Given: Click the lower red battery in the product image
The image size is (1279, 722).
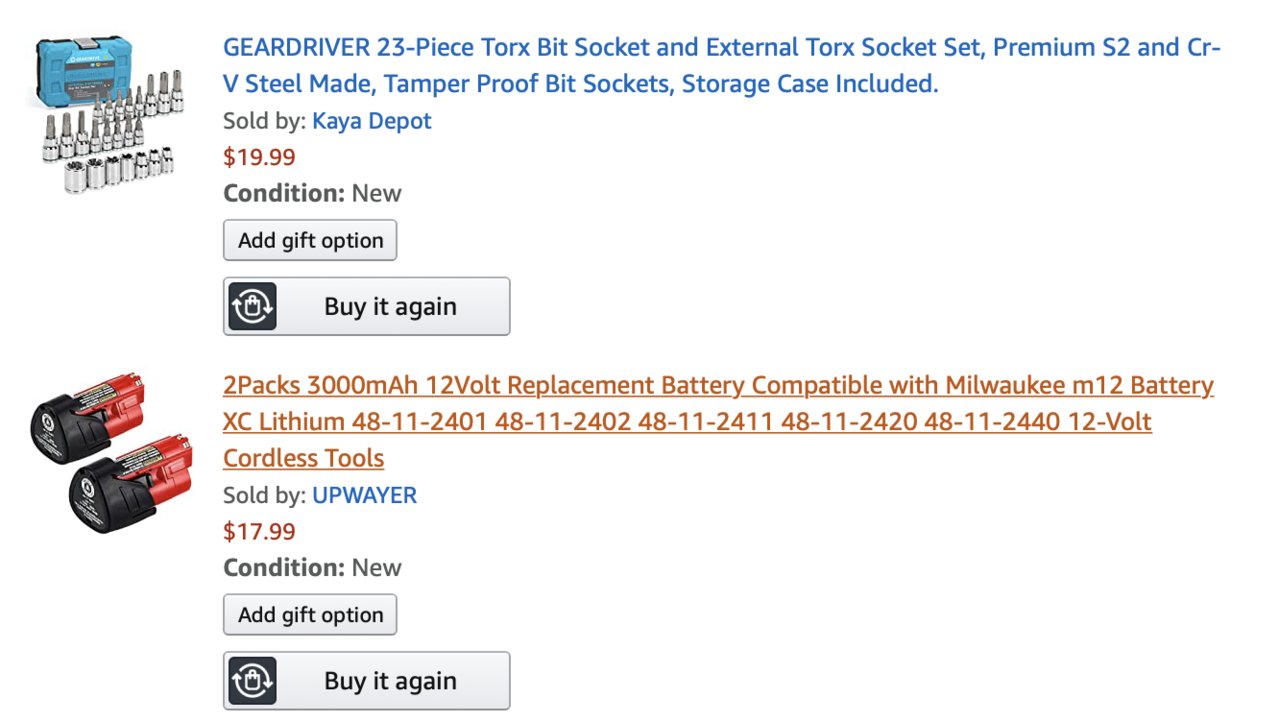Looking at the screenshot, I should click(x=130, y=485).
